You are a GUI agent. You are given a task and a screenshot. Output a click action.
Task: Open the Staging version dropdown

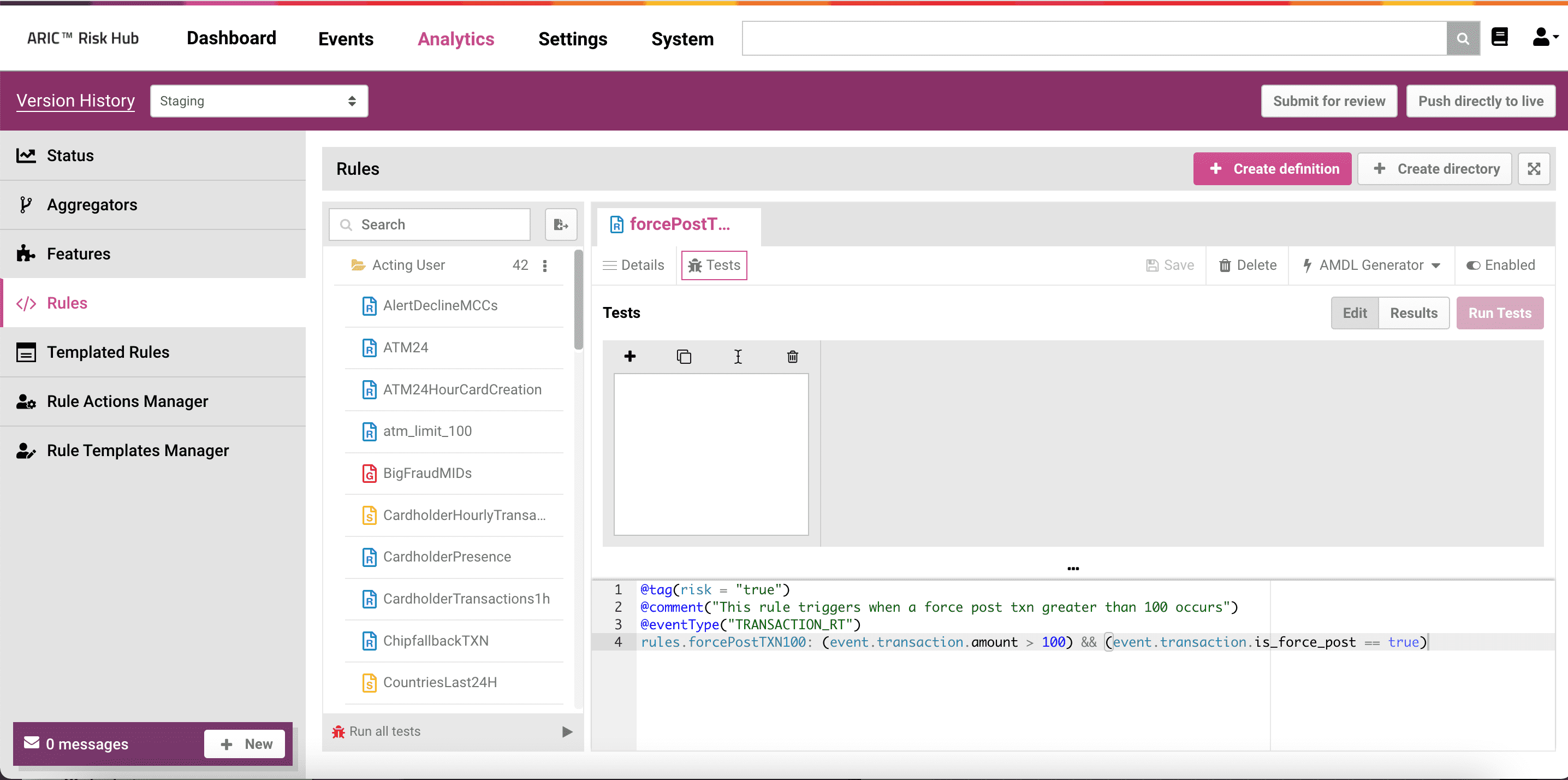pyautogui.click(x=259, y=101)
